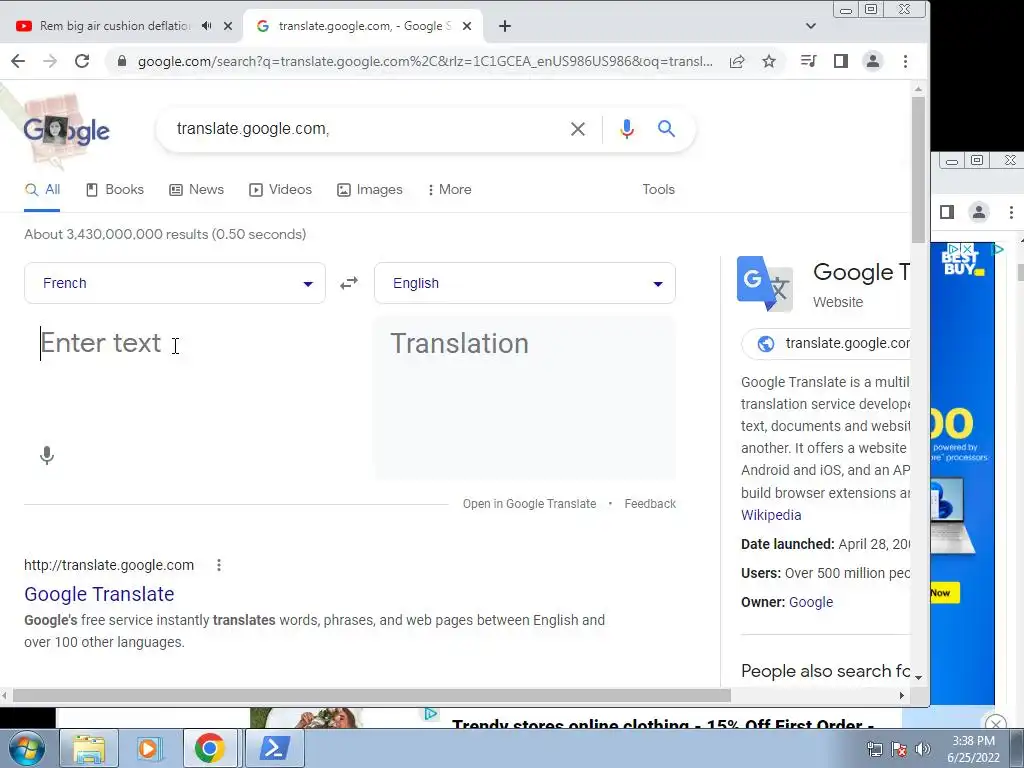Screen dimensions: 1024x768
Task: Click the Chrome taskbar icon
Action: click(210, 748)
